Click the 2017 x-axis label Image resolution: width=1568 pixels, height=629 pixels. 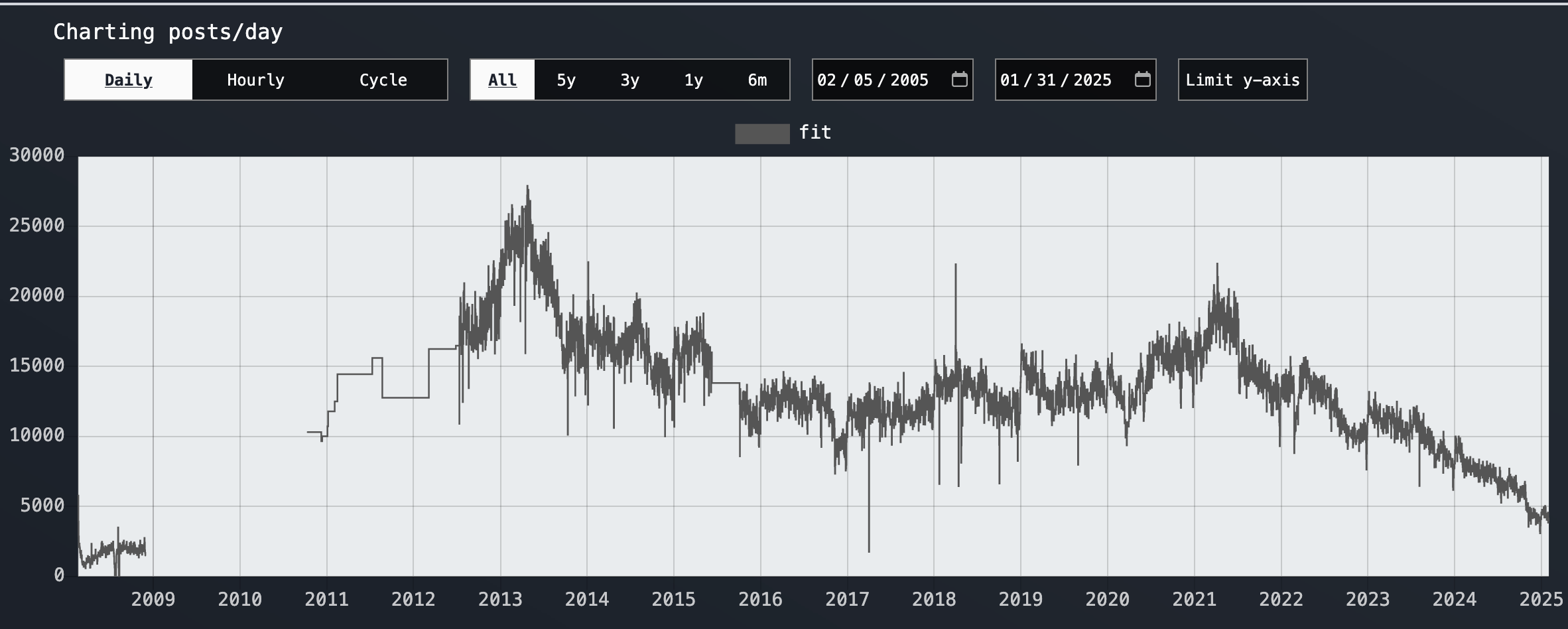(847, 600)
